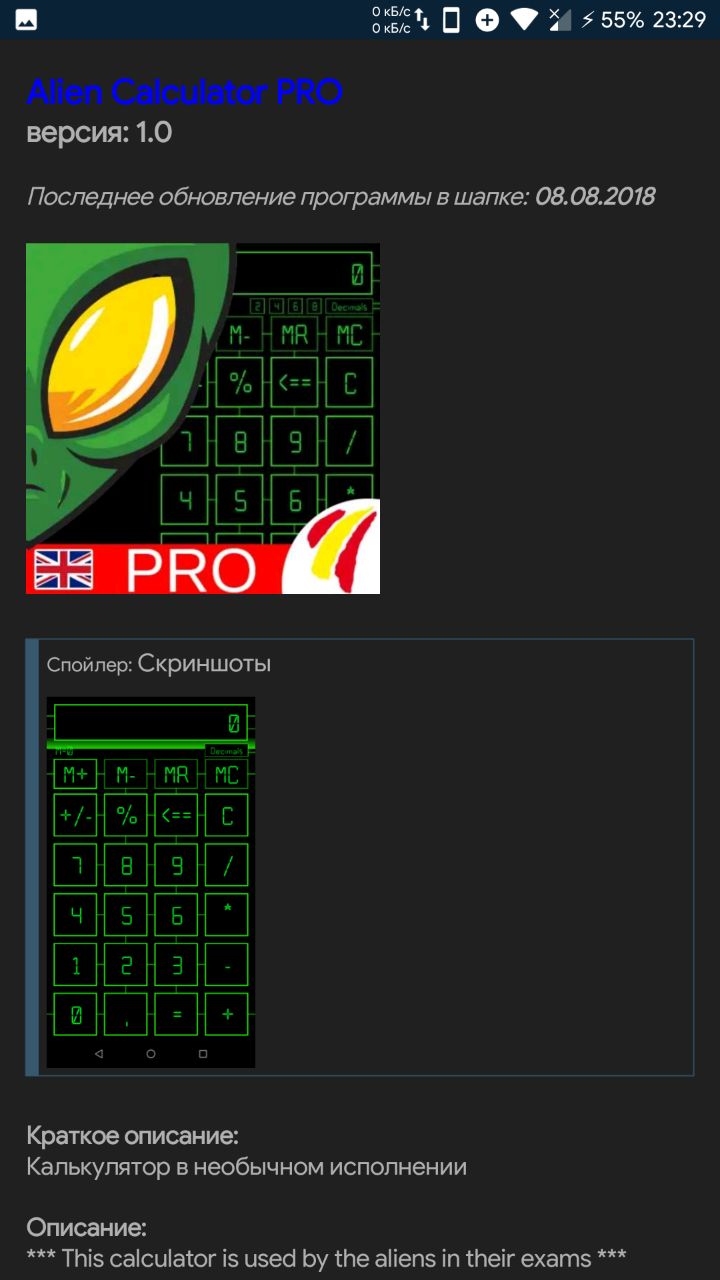720x1280 pixels.
Task: Tap the версия: 1.0 text
Action: click(x=99, y=132)
